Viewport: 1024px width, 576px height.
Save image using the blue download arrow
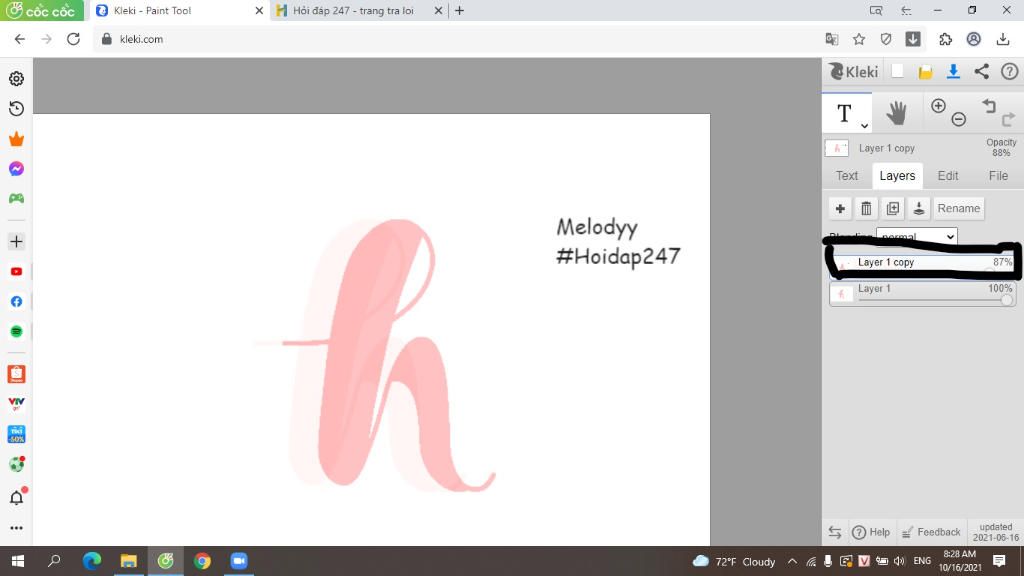click(953, 72)
